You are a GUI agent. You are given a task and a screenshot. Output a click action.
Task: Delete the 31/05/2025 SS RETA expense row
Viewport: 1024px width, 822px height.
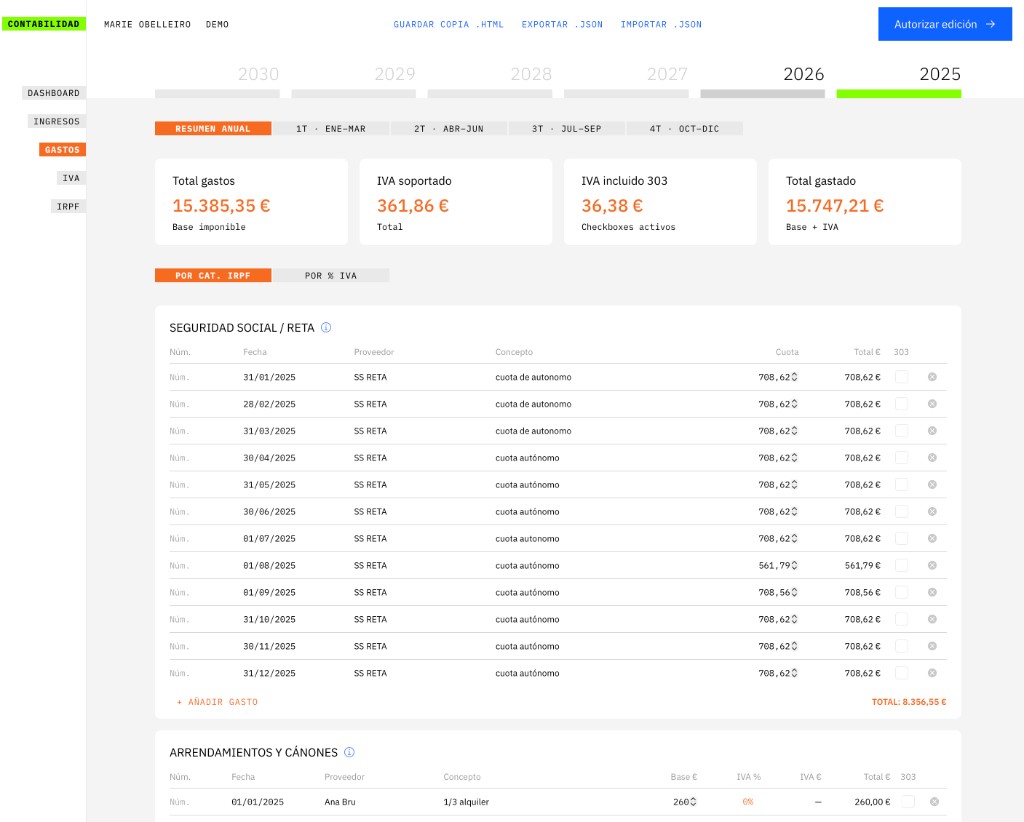(x=932, y=484)
